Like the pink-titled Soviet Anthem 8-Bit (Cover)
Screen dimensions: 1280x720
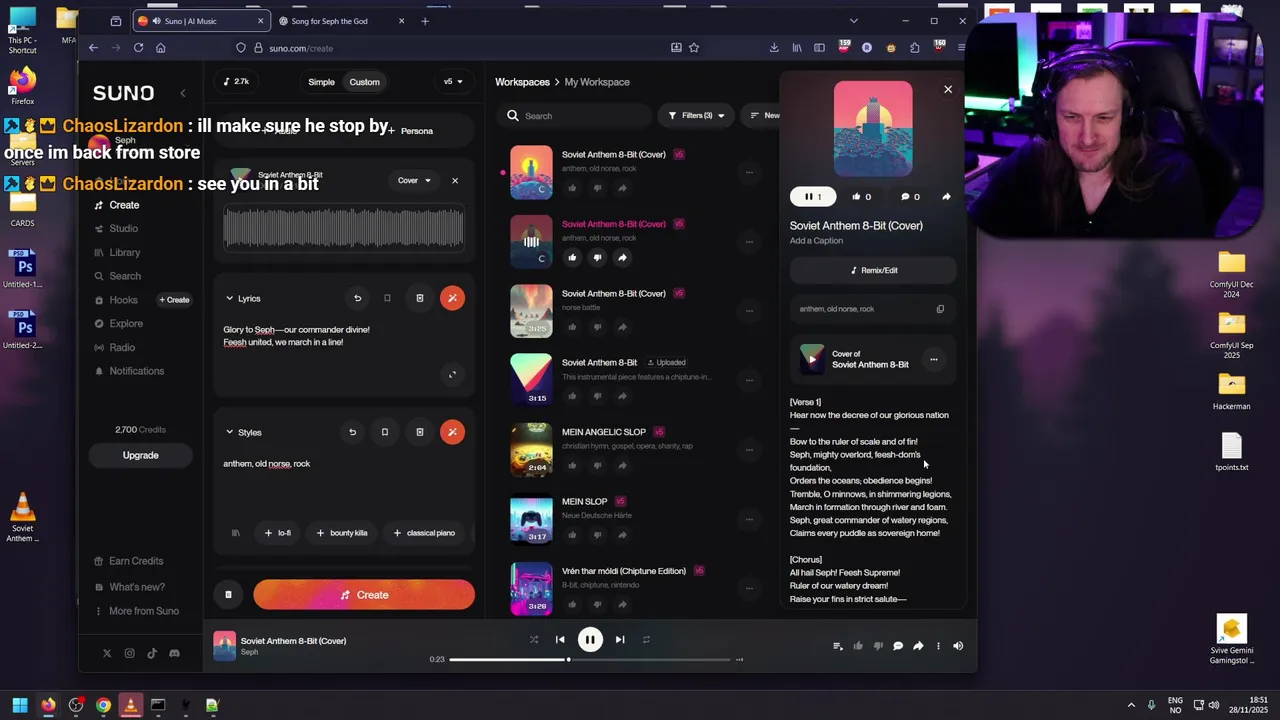[x=572, y=258]
